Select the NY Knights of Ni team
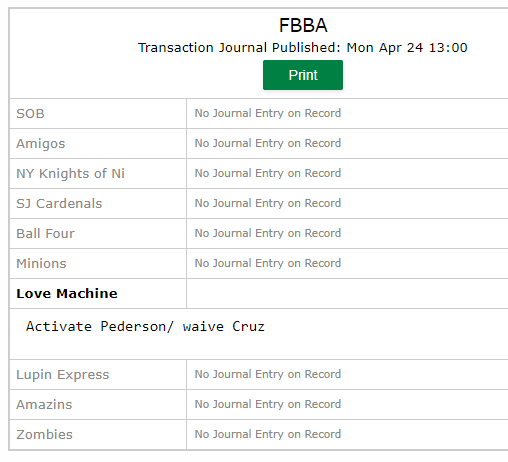 point(70,174)
